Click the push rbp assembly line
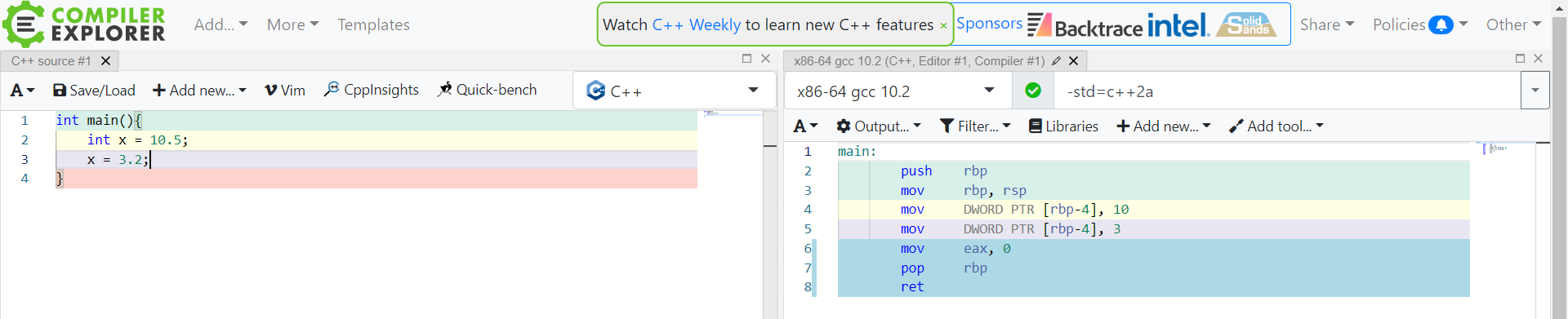The width and height of the screenshot is (1568, 319). (x=1153, y=171)
